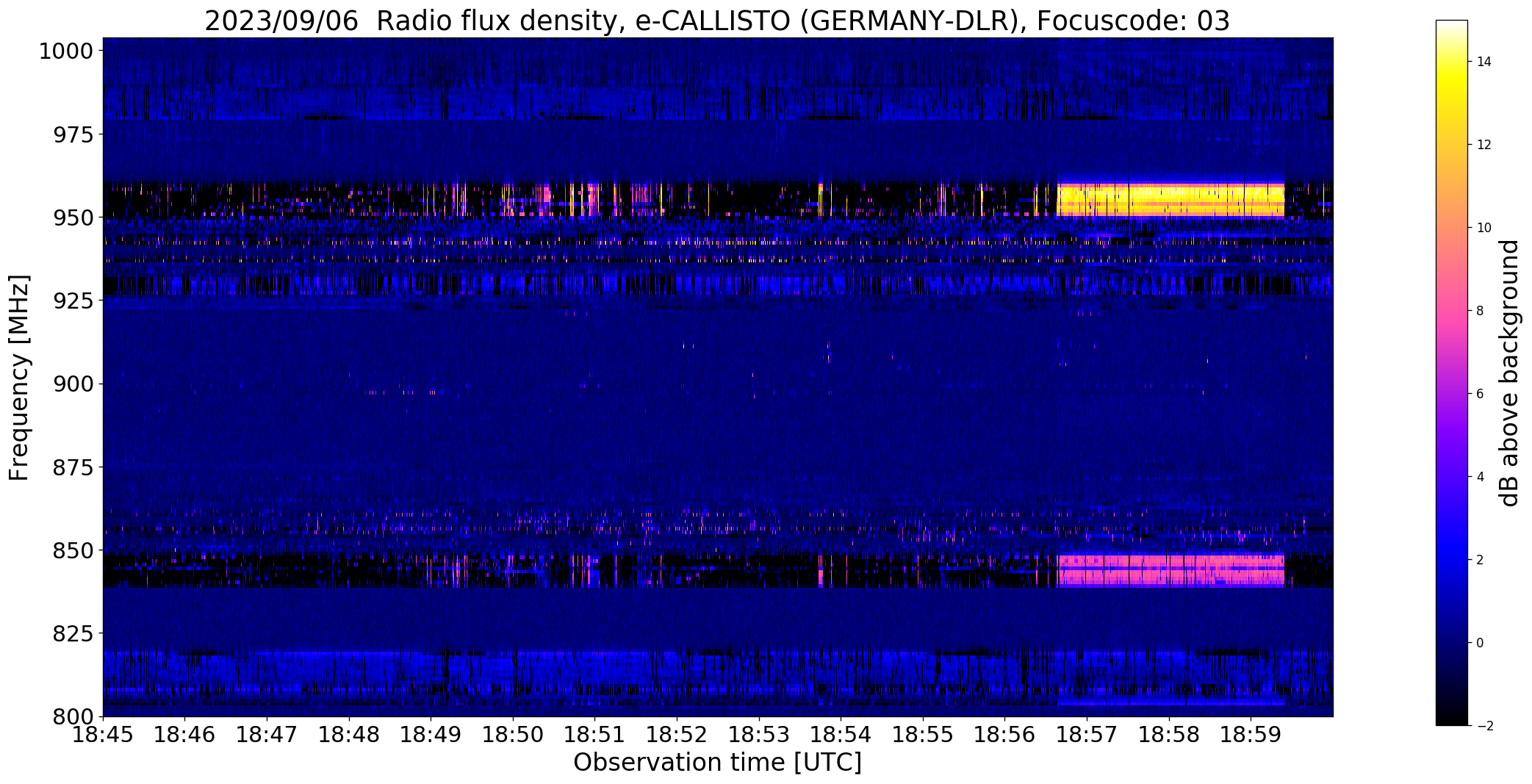
Task: Click the 18:58 time tick label
Action: [1169, 735]
